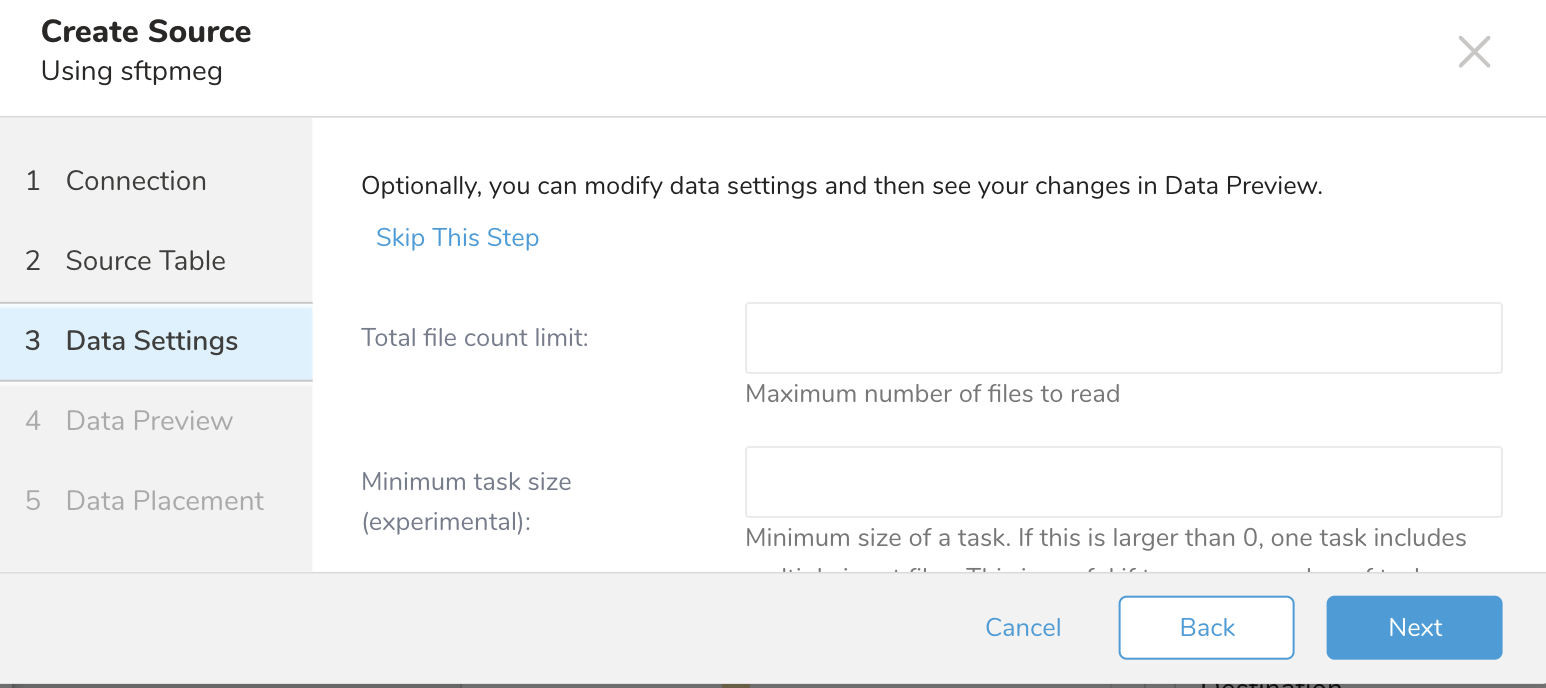Open the Source Table step
This screenshot has height=688, width=1546.
coord(146,261)
